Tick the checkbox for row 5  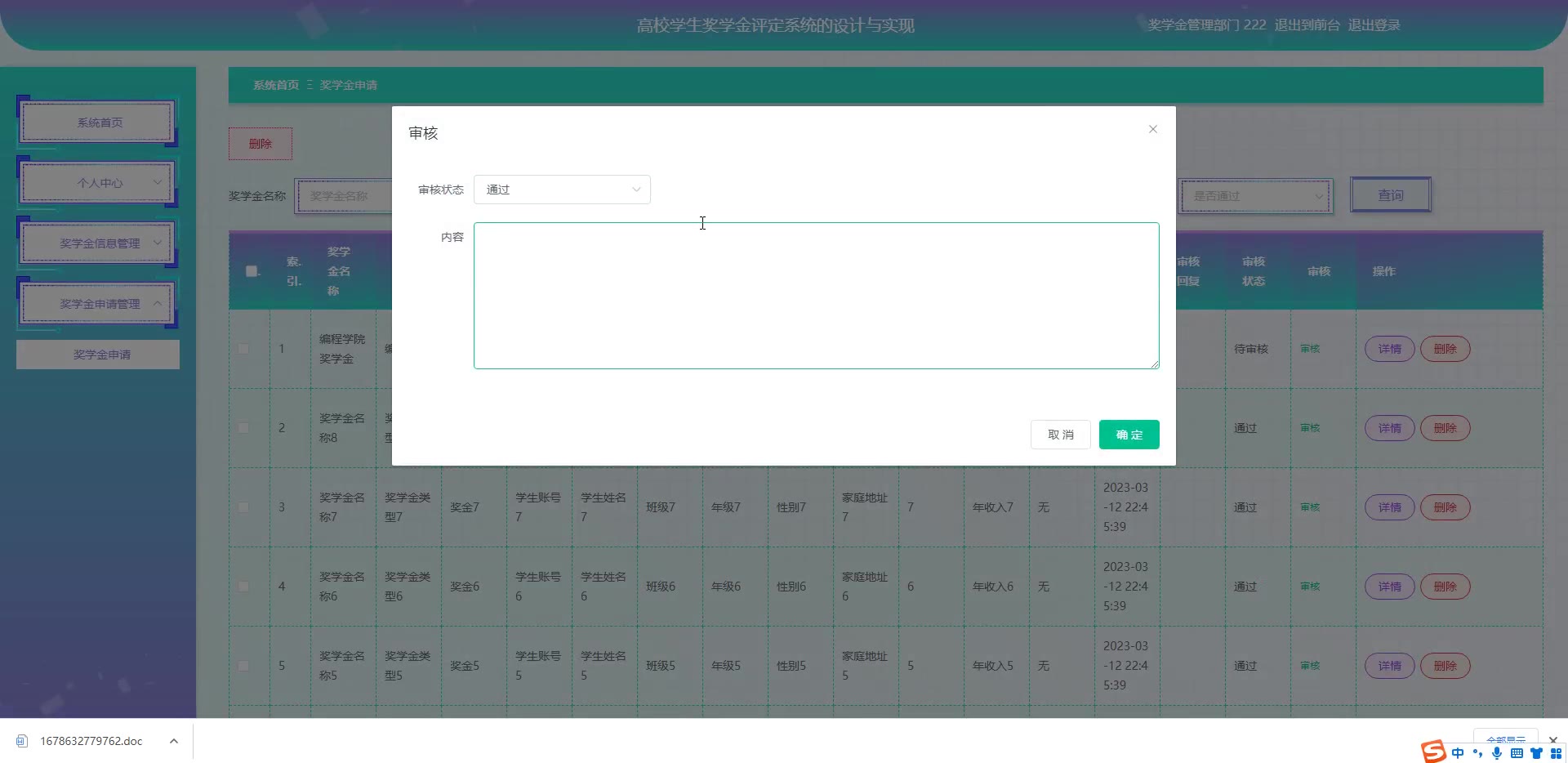click(243, 666)
